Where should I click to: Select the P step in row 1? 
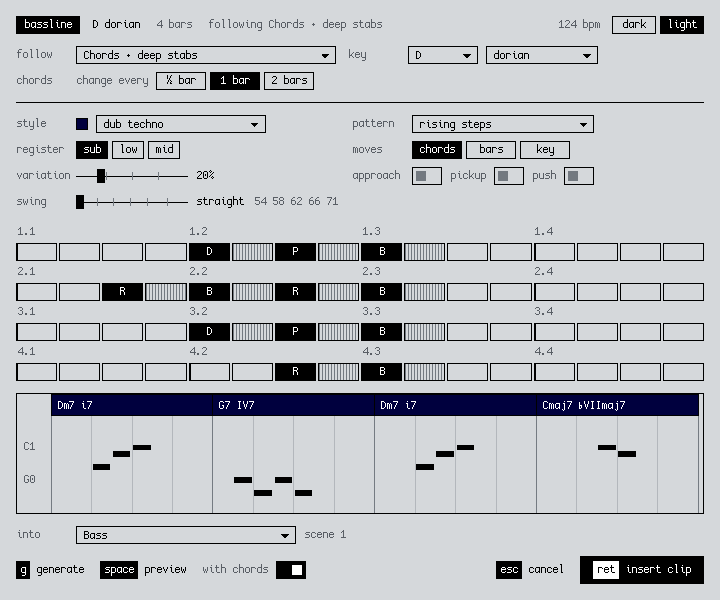[x=295, y=252]
